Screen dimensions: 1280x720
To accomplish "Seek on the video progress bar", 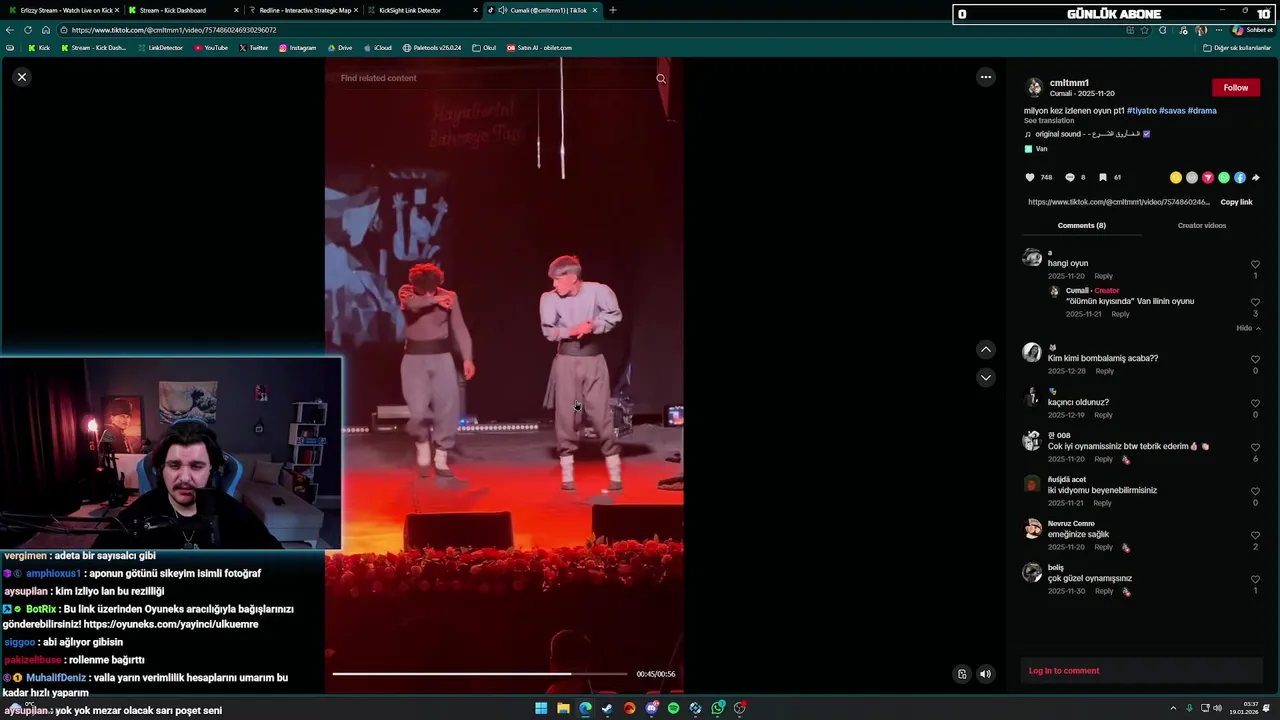I will click(x=479, y=674).
